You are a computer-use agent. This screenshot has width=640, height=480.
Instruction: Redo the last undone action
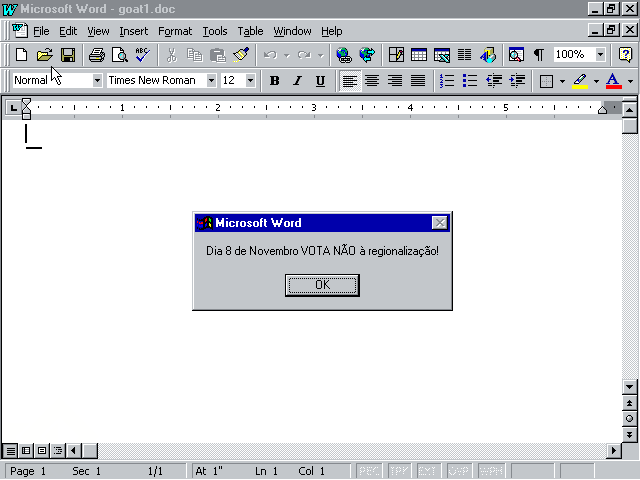[x=304, y=55]
